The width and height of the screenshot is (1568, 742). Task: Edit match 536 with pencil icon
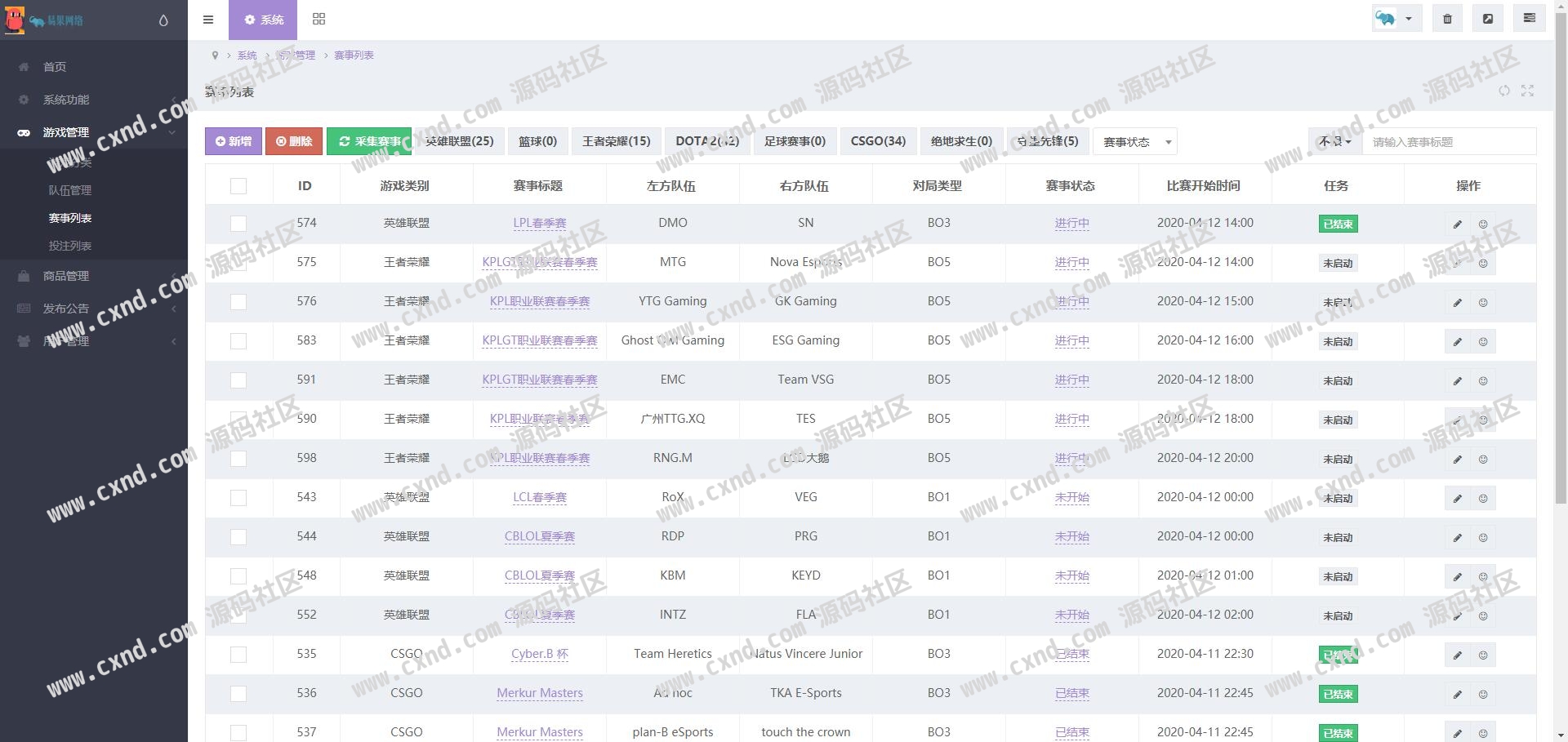tap(1457, 694)
